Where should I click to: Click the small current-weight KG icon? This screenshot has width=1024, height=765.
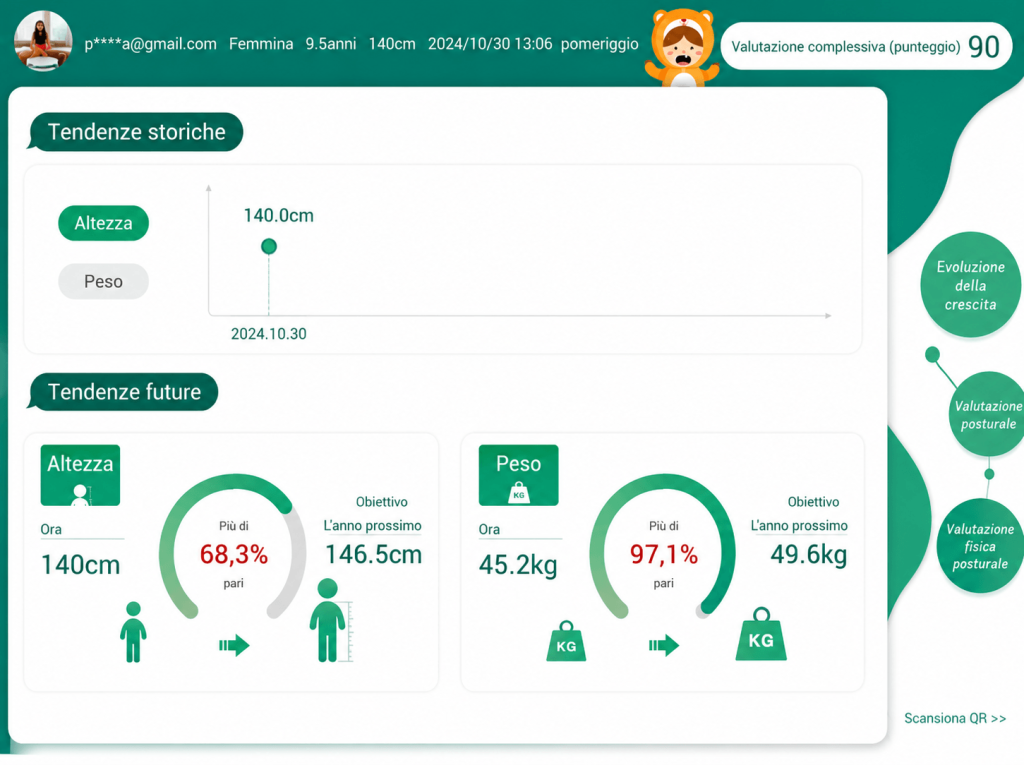(x=566, y=642)
